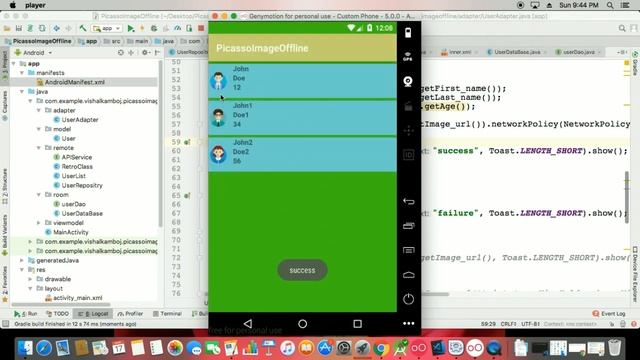This screenshot has height=360, width=640.
Task: Click Genymotion power button icon
Action: [408, 299]
